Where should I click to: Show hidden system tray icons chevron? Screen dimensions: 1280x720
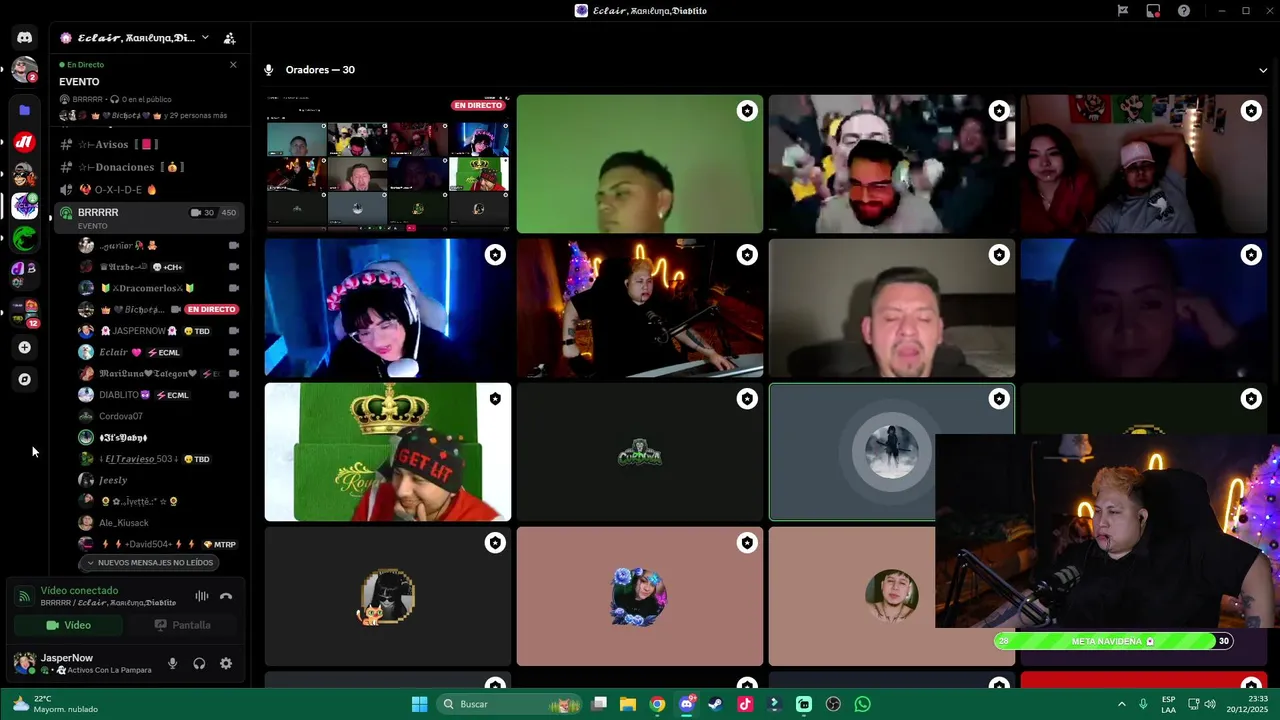[x=1121, y=704]
